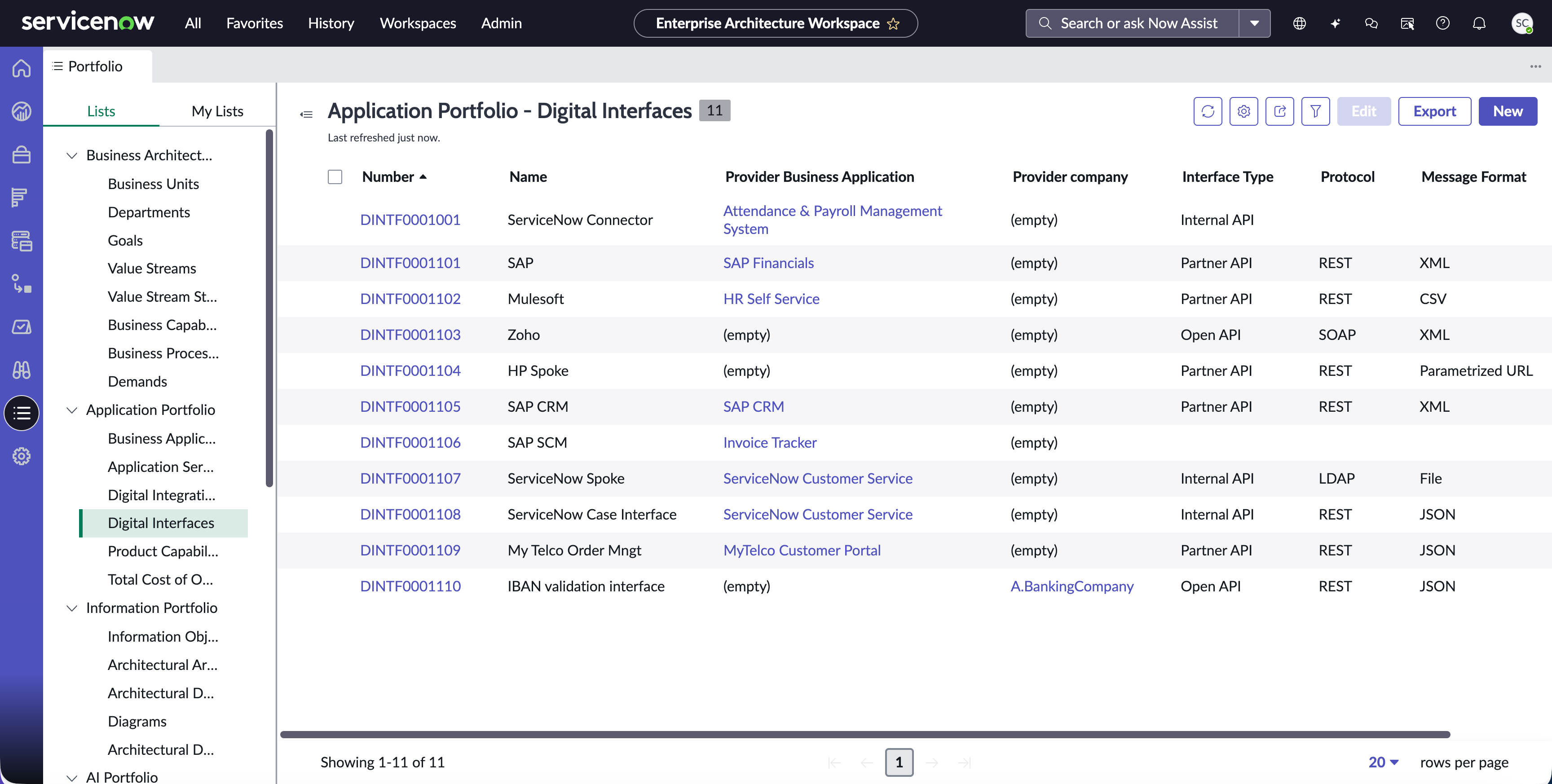Viewport: 1552px width, 784px height.
Task: Open the checklist monitor icon in sidebar
Action: pyautogui.click(x=22, y=327)
